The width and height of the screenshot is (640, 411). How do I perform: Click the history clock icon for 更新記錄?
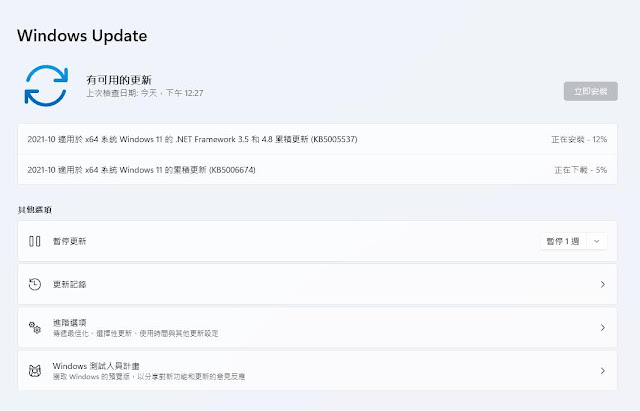(x=35, y=284)
